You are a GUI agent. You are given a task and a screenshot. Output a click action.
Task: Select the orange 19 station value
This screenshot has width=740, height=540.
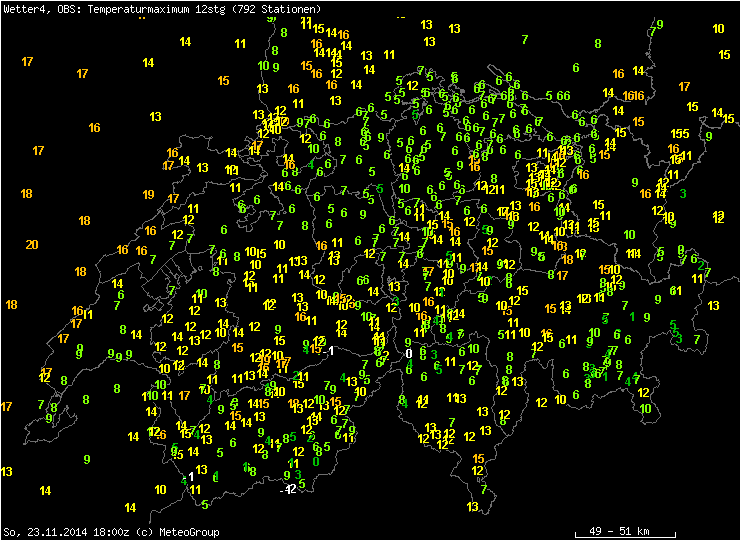click(x=148, y=195)
